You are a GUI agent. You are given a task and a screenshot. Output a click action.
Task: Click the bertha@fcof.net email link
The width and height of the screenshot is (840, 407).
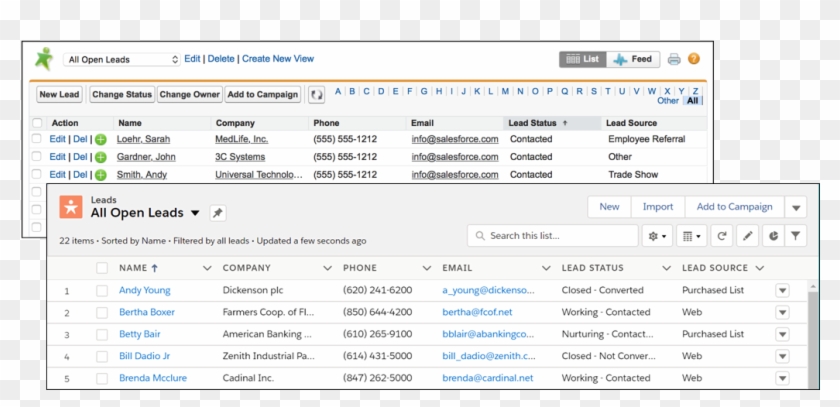pyautogui.click(x=477, y=312)
